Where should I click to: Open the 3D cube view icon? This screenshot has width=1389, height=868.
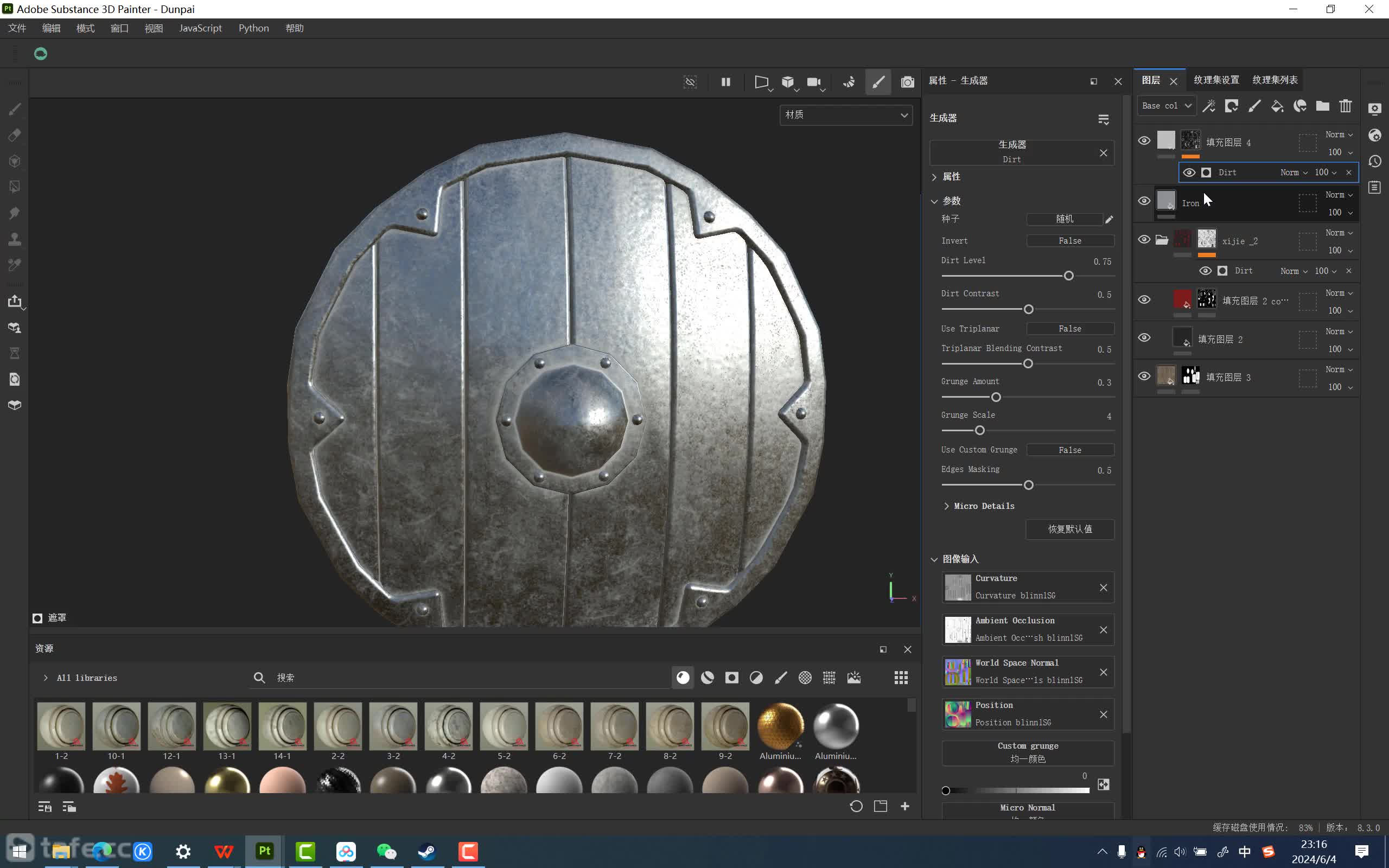click(x=788, y=82)
